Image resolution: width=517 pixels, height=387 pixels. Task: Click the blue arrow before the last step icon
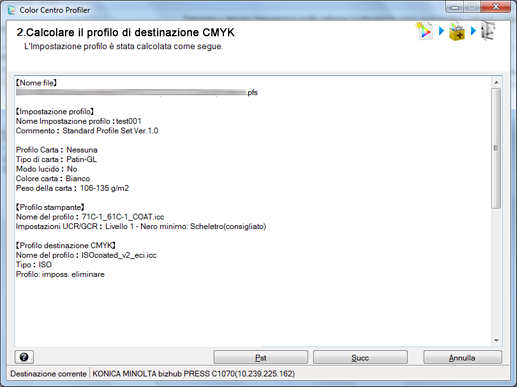tap(473, 31)
